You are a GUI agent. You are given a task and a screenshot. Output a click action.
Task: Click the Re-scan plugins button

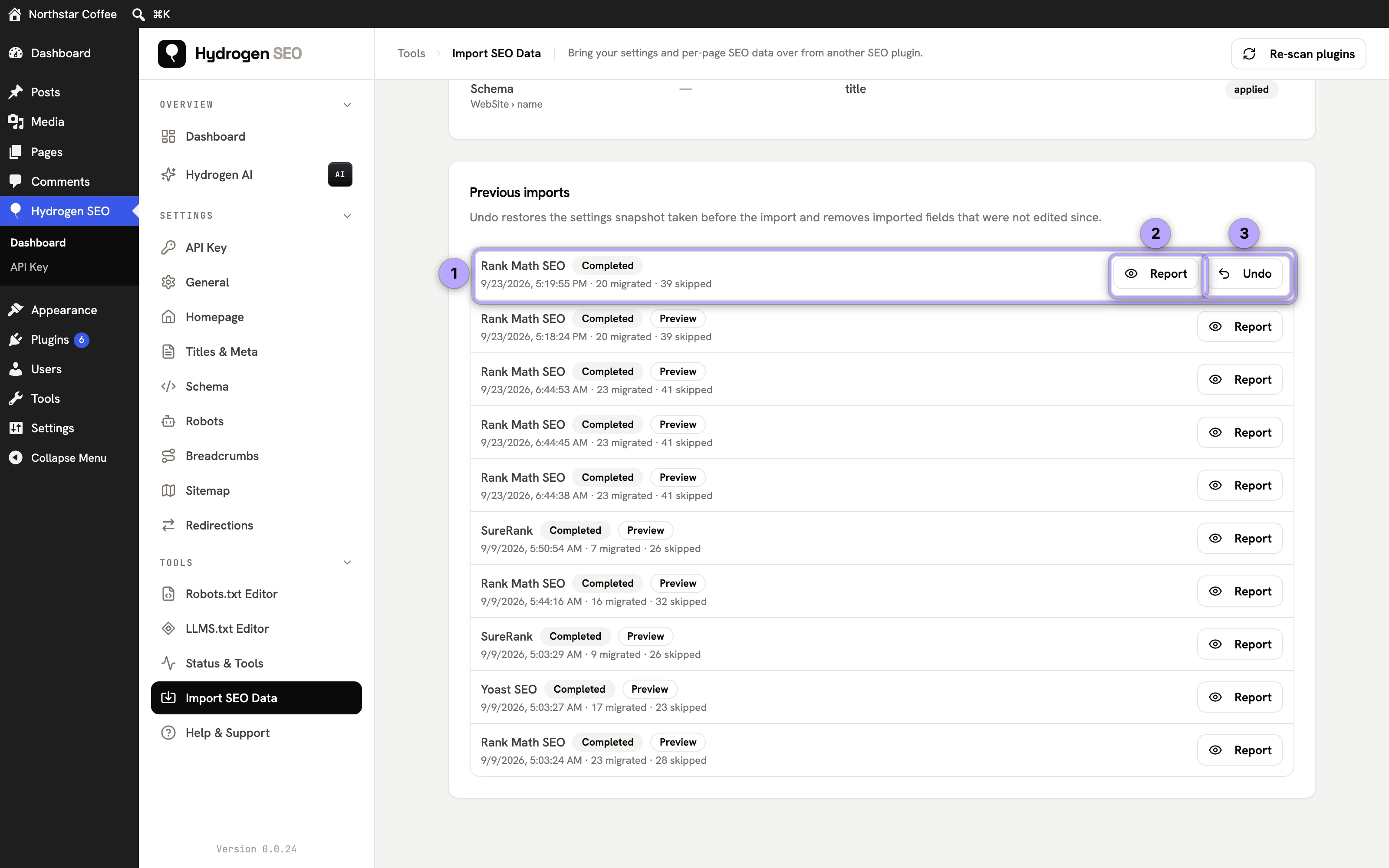point(1298,54)
